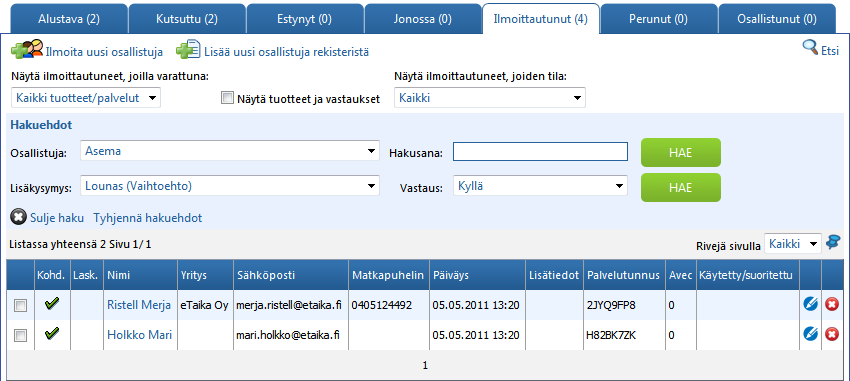The height and width of the screenshot is (381, 850).
Task: Click the company cell eTaika Oy
Action: (x=204, y=305)
